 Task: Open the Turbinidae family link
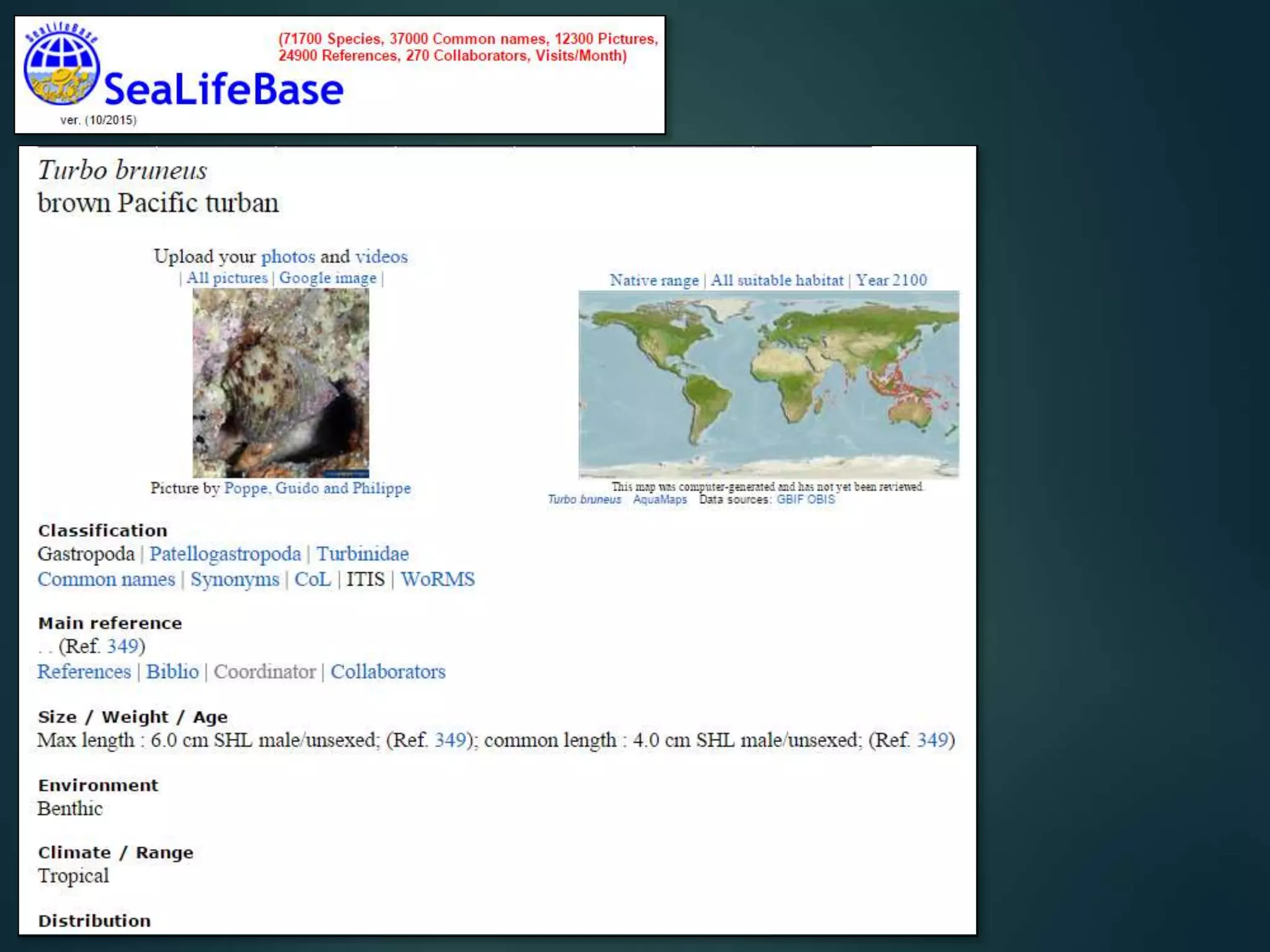coord(363,553)
